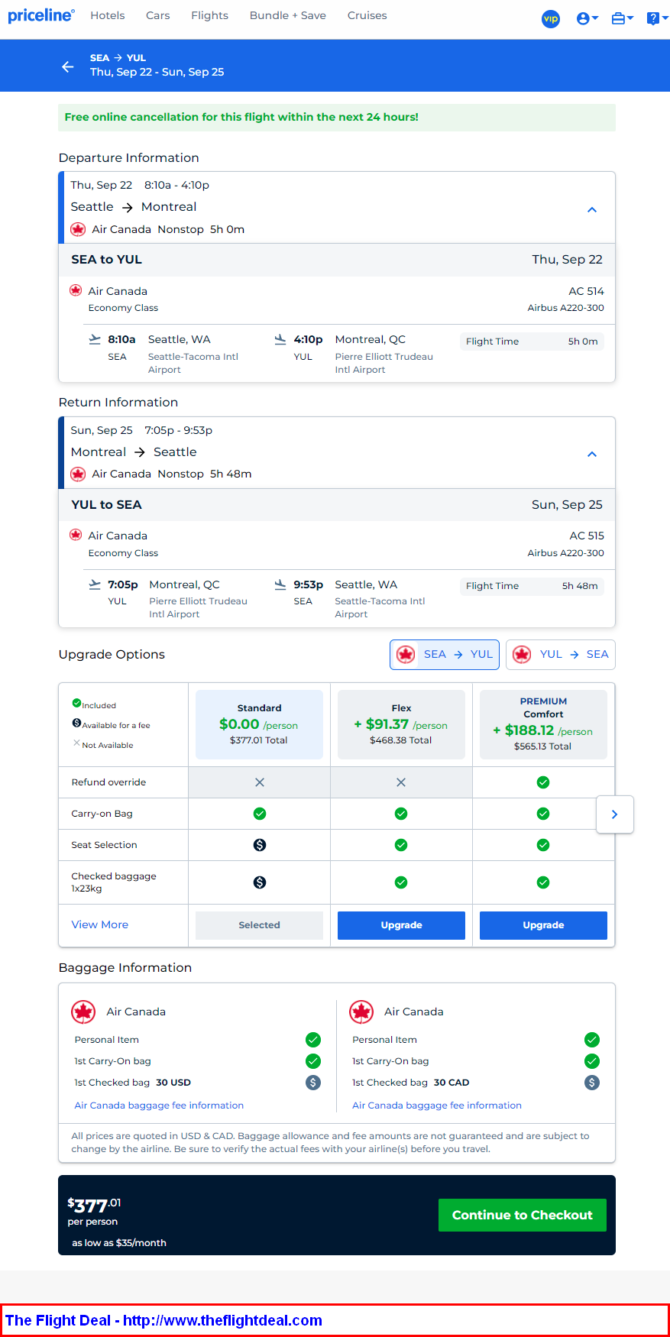Click the Premium Comfort Upgrade button

click(543, 925)
